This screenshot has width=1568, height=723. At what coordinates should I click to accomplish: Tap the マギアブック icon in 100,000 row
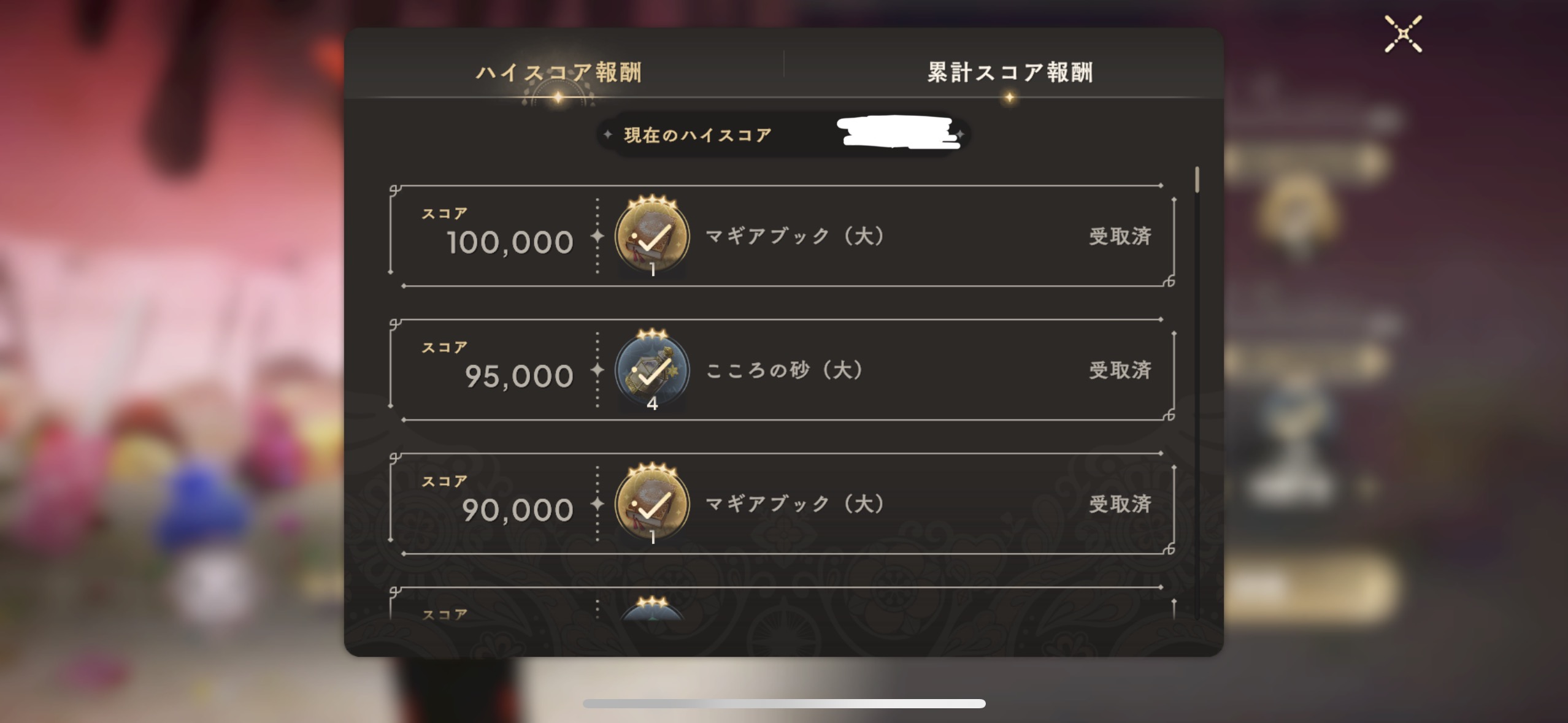(652, 236)
